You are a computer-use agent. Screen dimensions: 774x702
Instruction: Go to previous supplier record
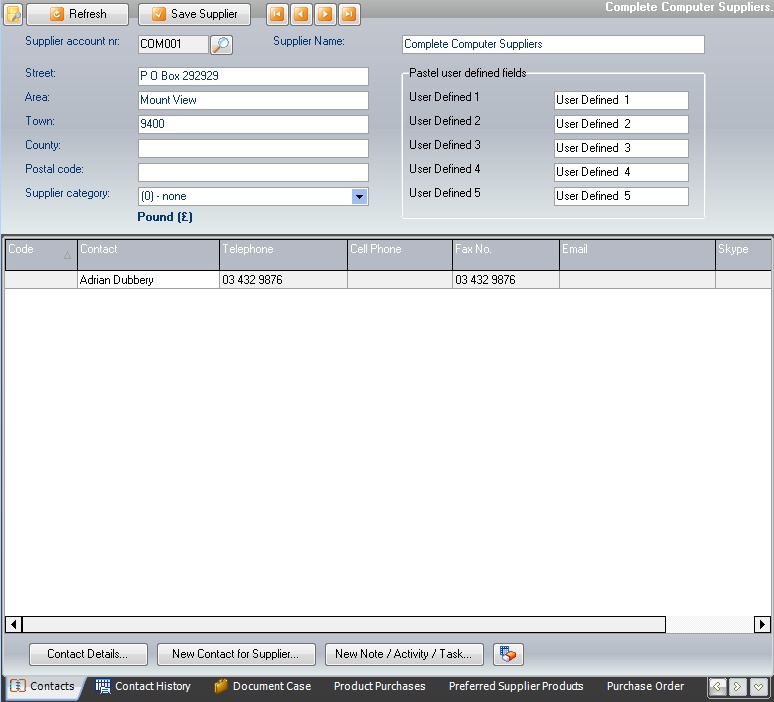point(300,14)
